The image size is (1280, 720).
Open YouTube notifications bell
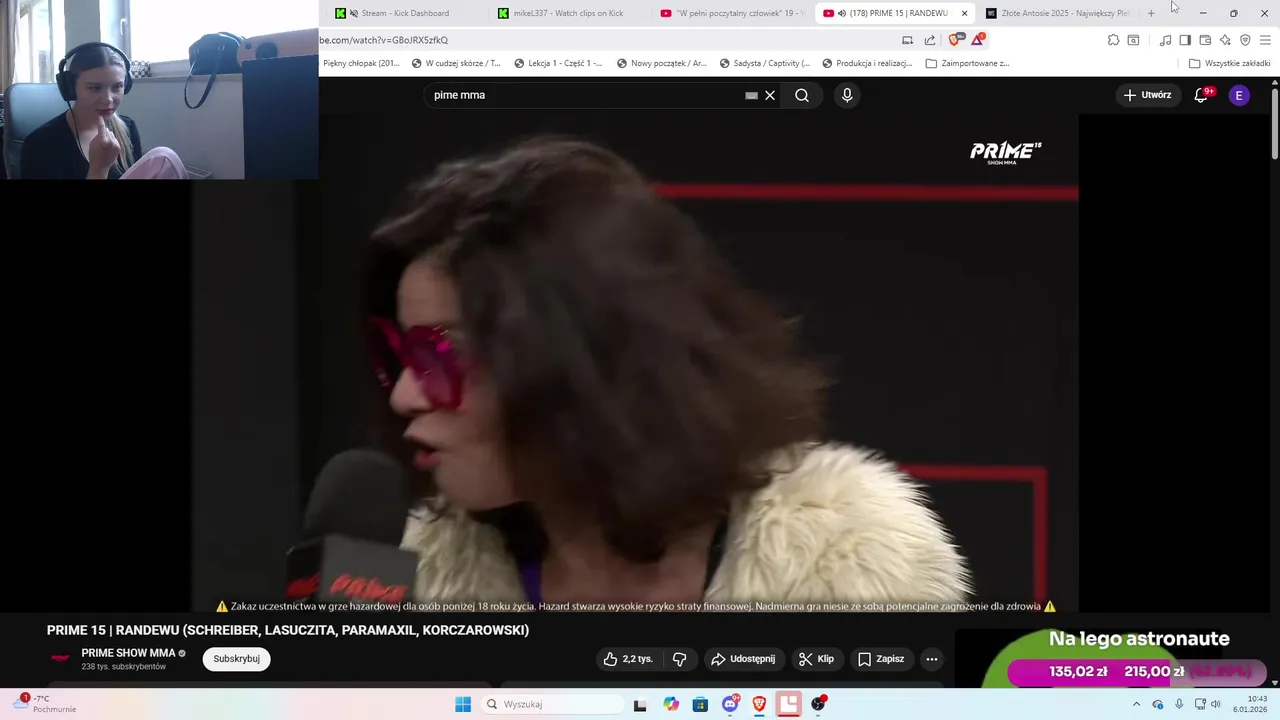coord(1201,95)
